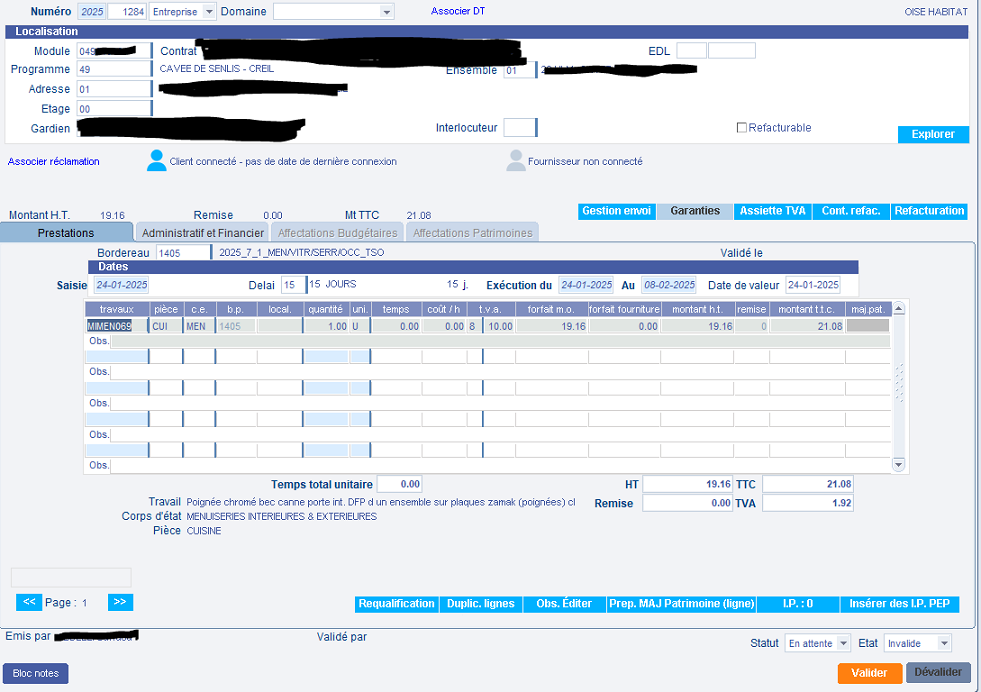Viewport: 981px width, 692px height.
Task: Go to previous page with << button
Action: point(29,602)
